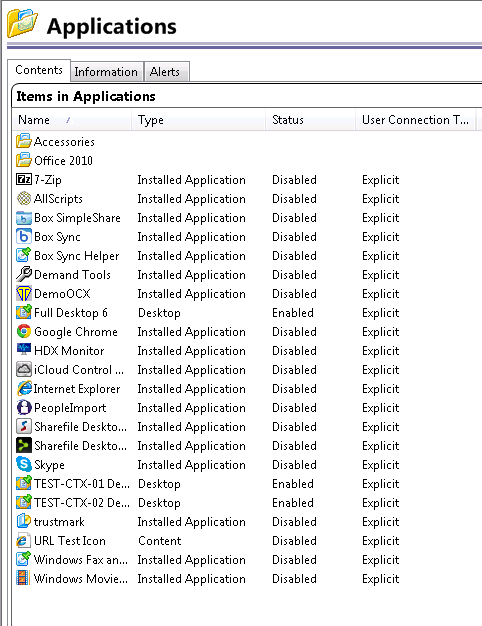Select the AllScripts application icon
The image size is (482, 626).
tap(24, 198)
